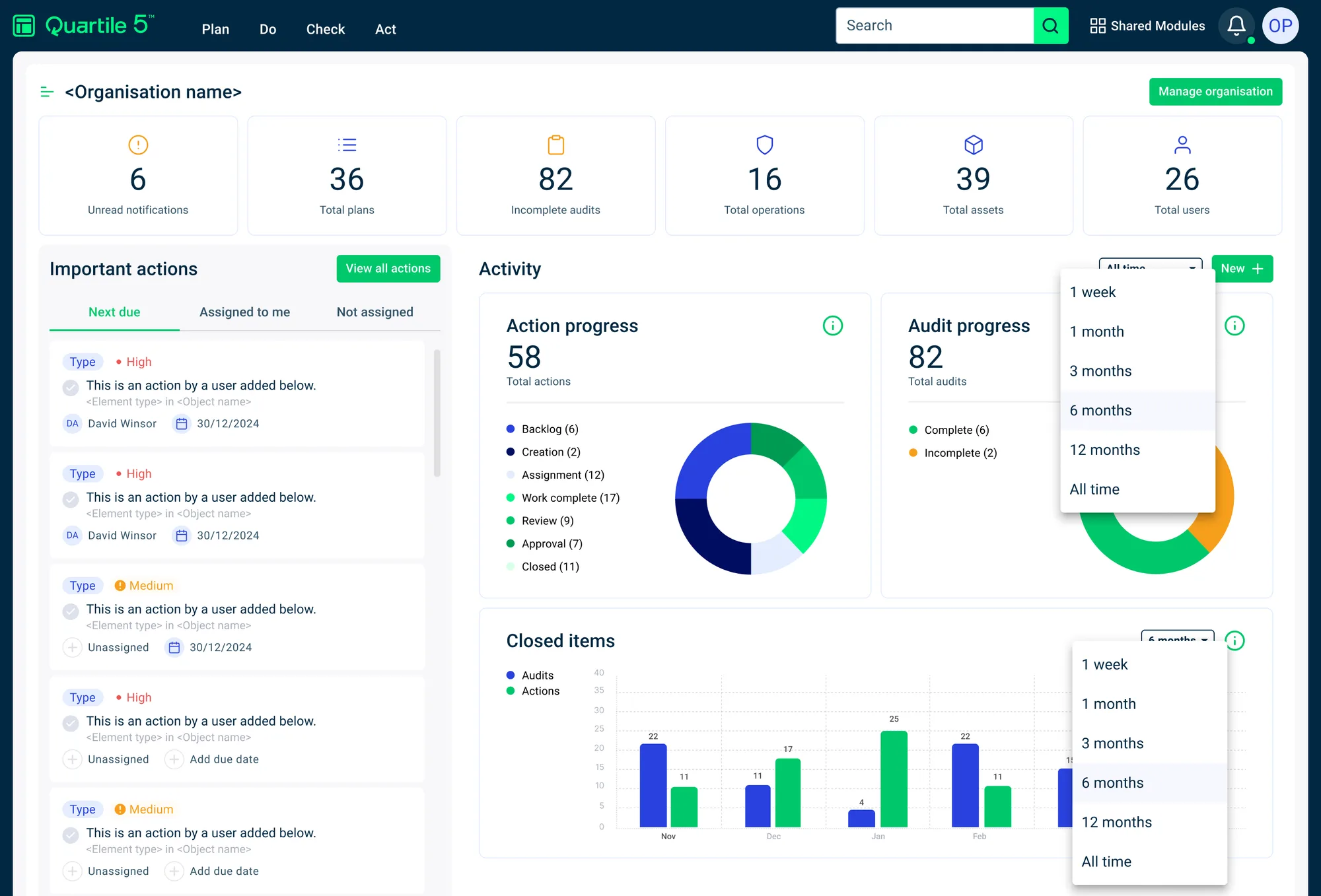
Task: Collapse the Closed items 6 months dropdown
Action: [1178, 636]
